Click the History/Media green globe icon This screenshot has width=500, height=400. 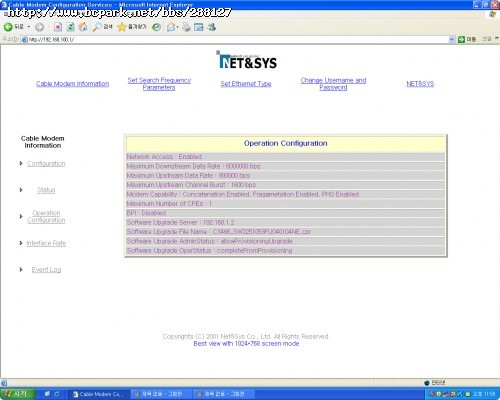tap(156, 27)
